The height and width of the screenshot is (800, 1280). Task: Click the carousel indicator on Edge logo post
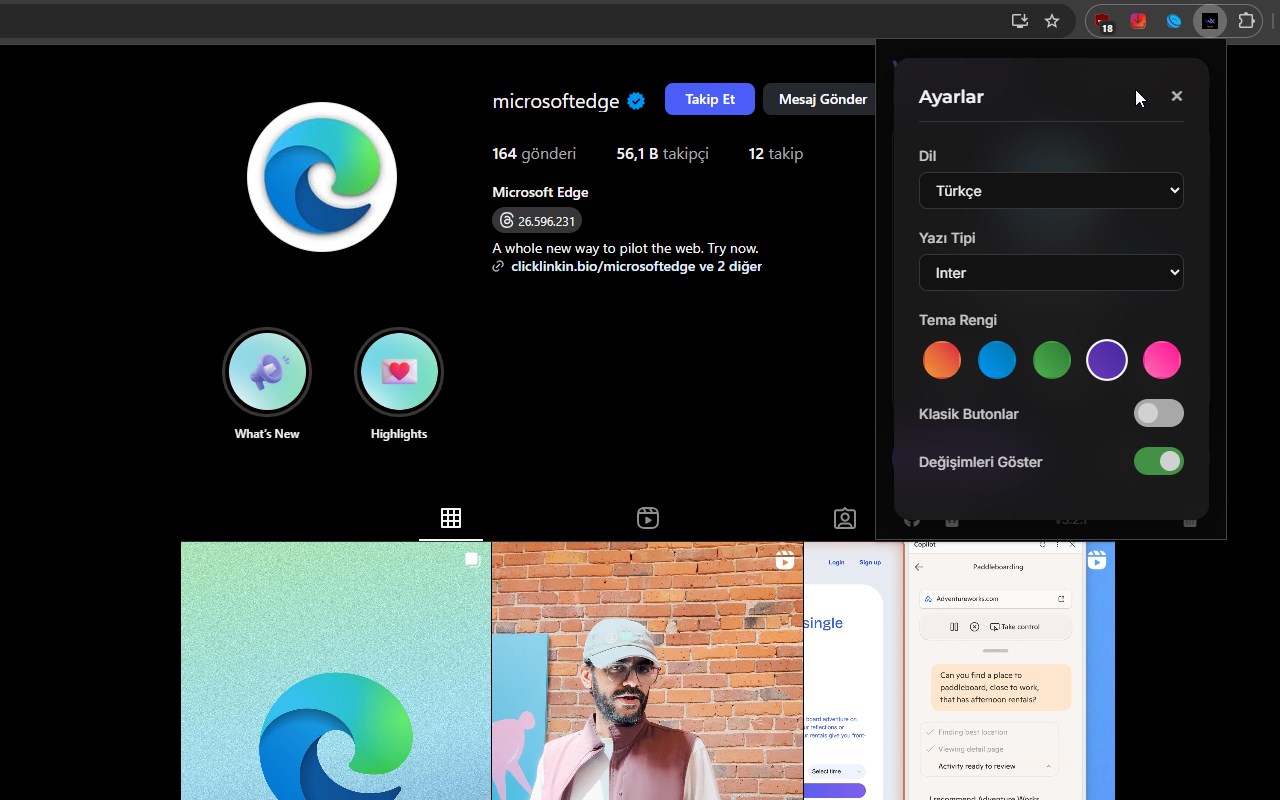tap(472, 560)
